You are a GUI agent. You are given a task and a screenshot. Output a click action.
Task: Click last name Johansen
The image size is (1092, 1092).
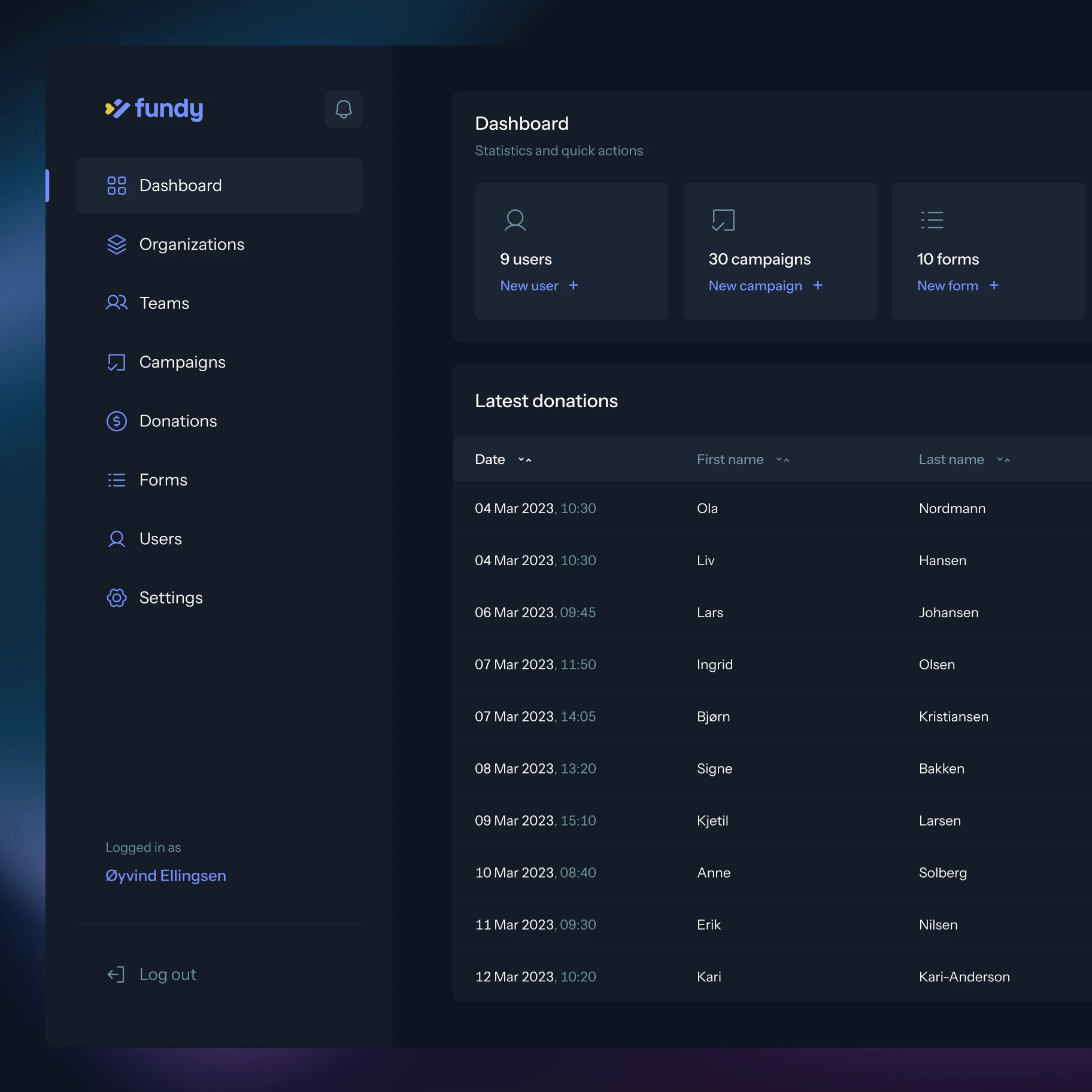[x=948, y=612]
